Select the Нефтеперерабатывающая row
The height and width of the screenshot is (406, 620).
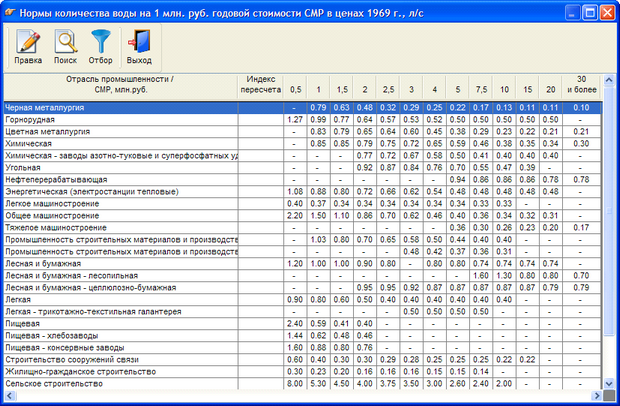(x=302, y=179)
